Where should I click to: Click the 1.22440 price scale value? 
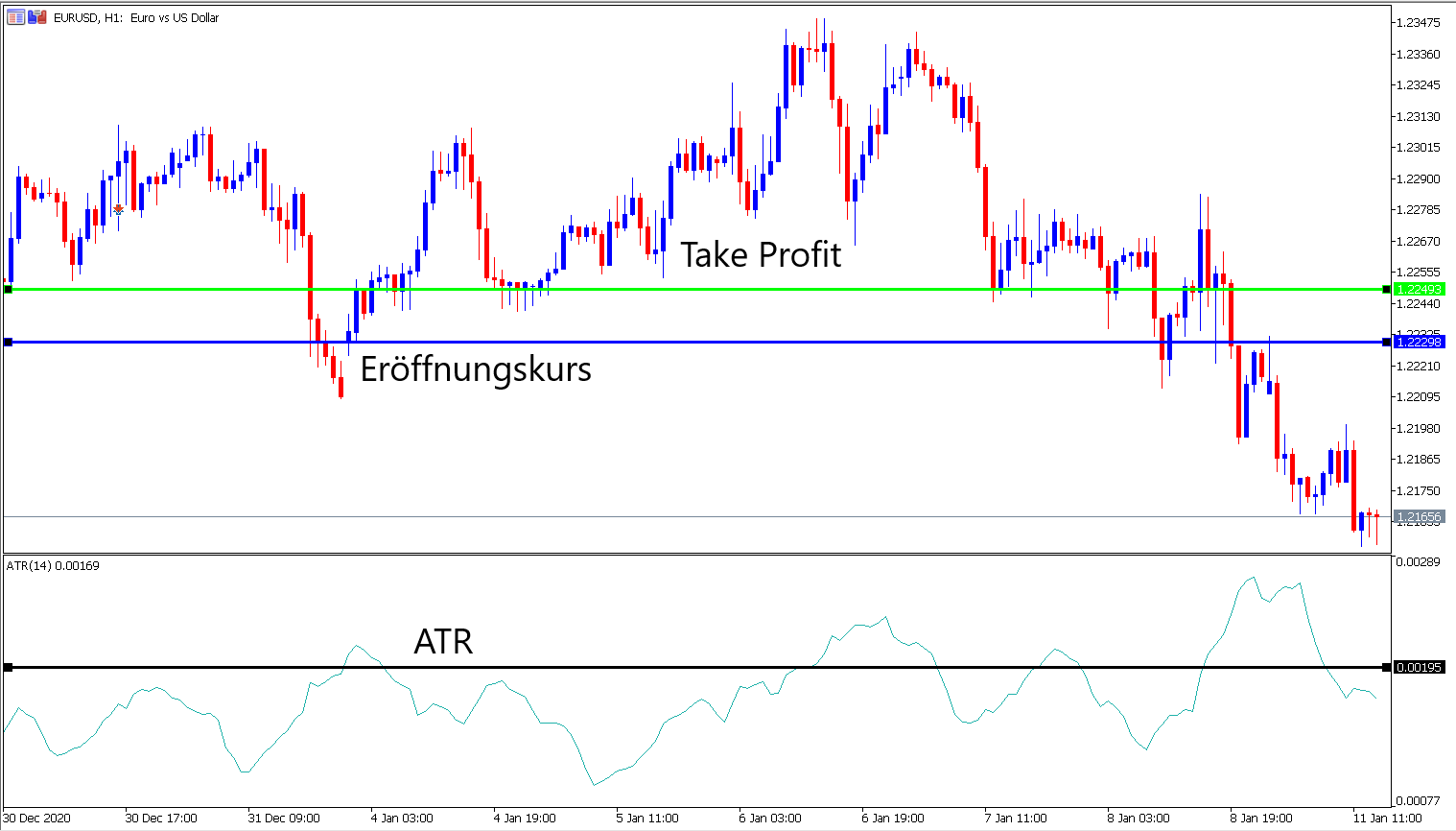pos(1419,303)
